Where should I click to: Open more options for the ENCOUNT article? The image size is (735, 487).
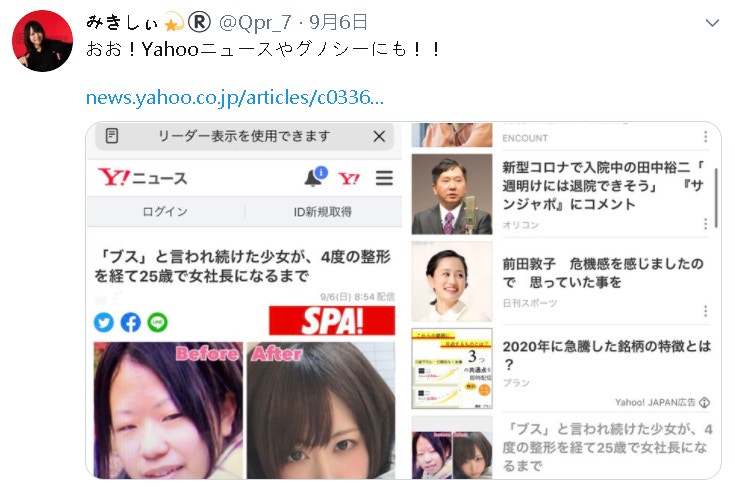pyautogui.click(x=705, y=136)
